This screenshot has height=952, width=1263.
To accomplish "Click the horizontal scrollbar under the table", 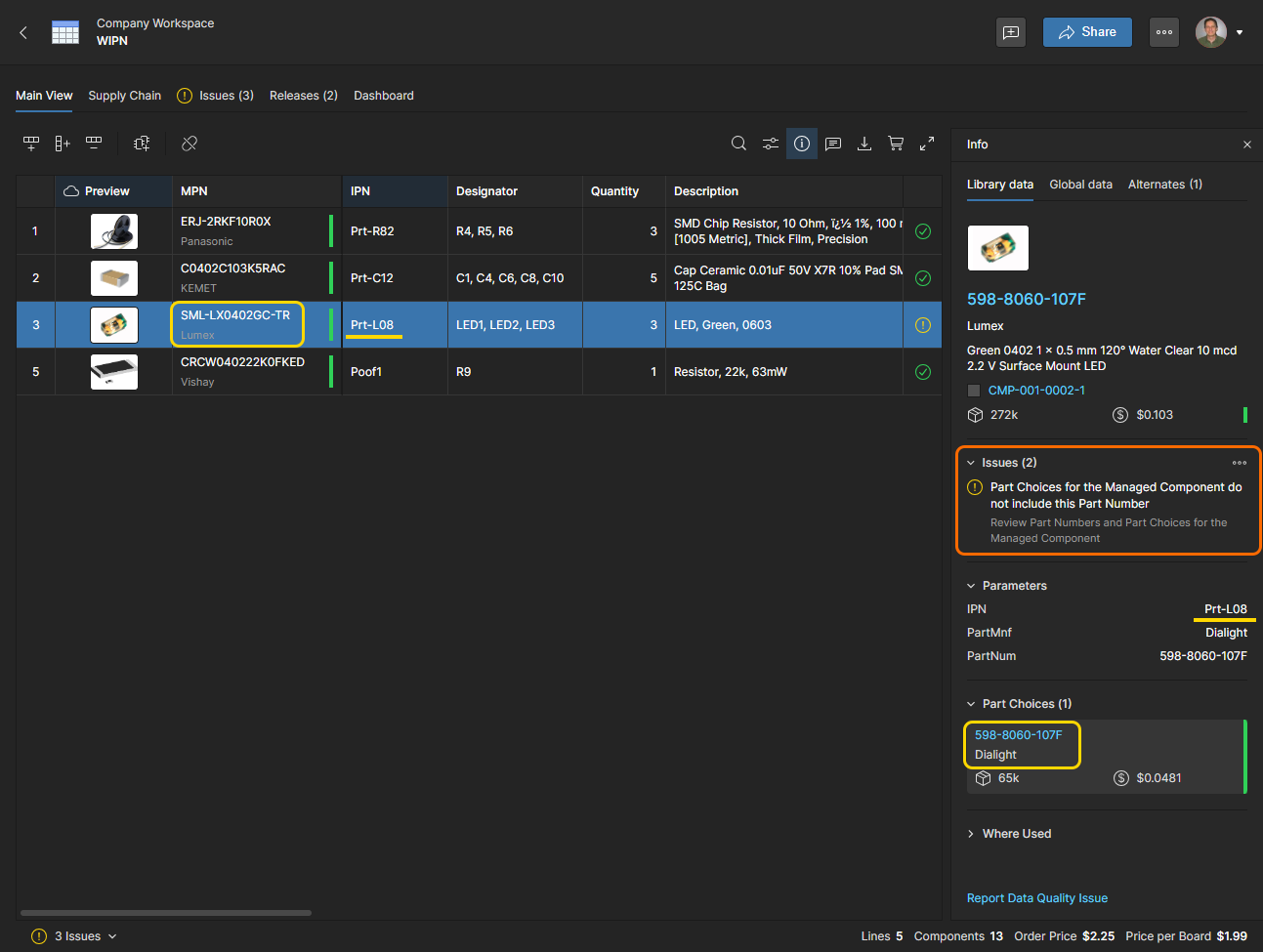I will (x=166, y=913).
